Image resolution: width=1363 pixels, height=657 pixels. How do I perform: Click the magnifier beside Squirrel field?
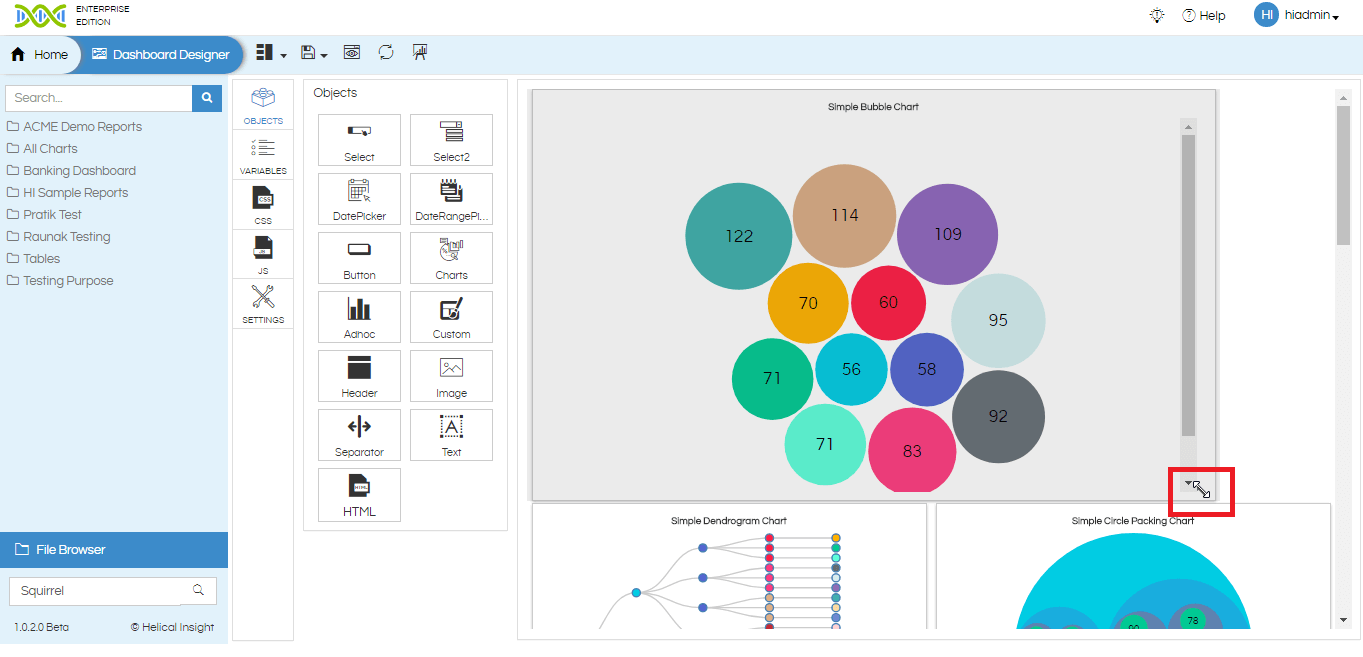coord(199,590)
